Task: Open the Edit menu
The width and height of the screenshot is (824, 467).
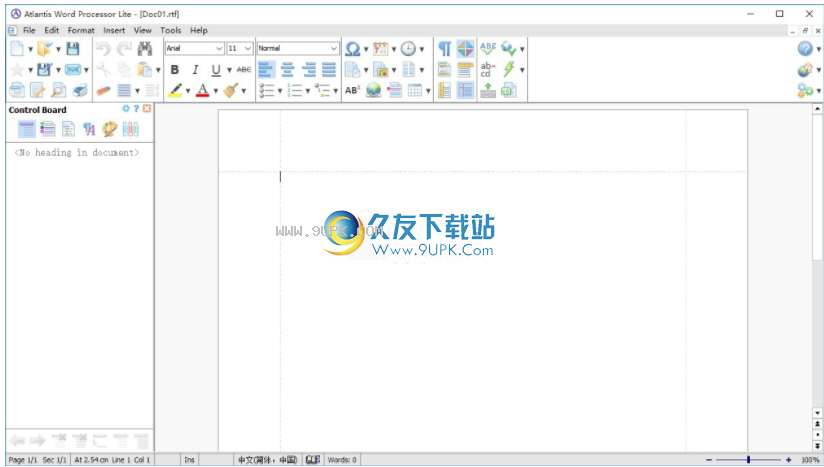Action: (52, 30)
